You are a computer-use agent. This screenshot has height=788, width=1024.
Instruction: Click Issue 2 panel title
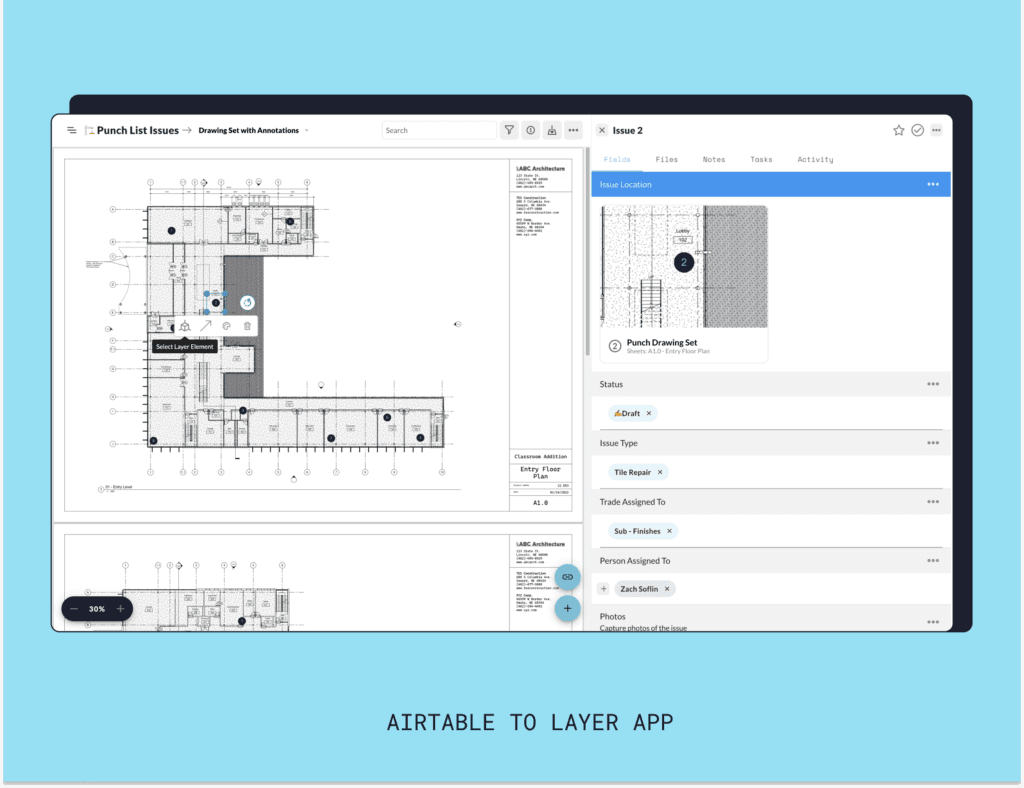point(628,131)
